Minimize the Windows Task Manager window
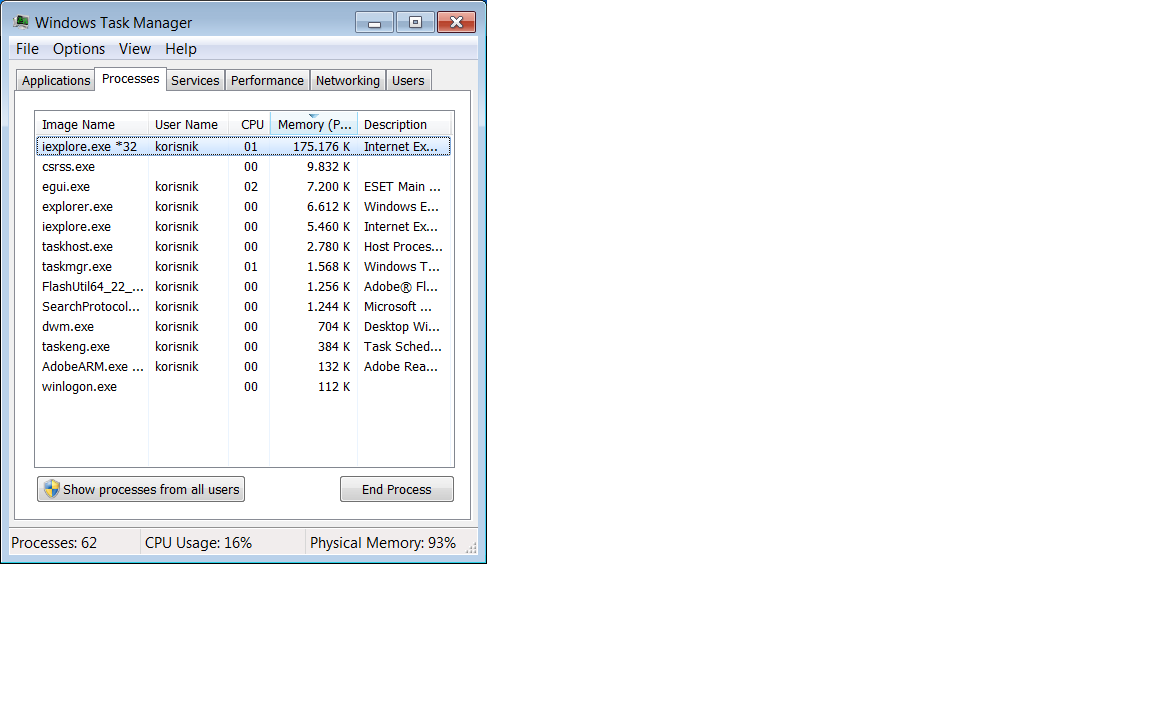The image size is (1152, 720). click(x=375, y=22)
